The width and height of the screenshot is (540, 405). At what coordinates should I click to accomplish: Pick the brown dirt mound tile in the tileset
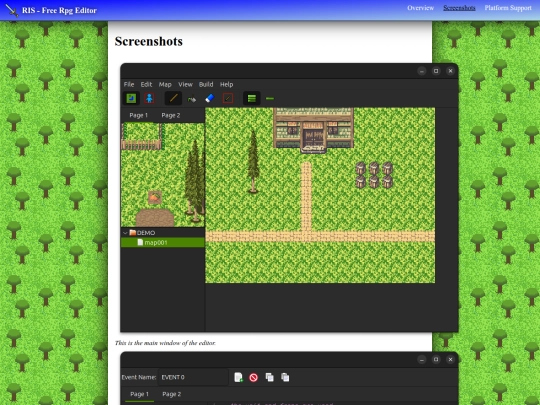coord(155,218)
